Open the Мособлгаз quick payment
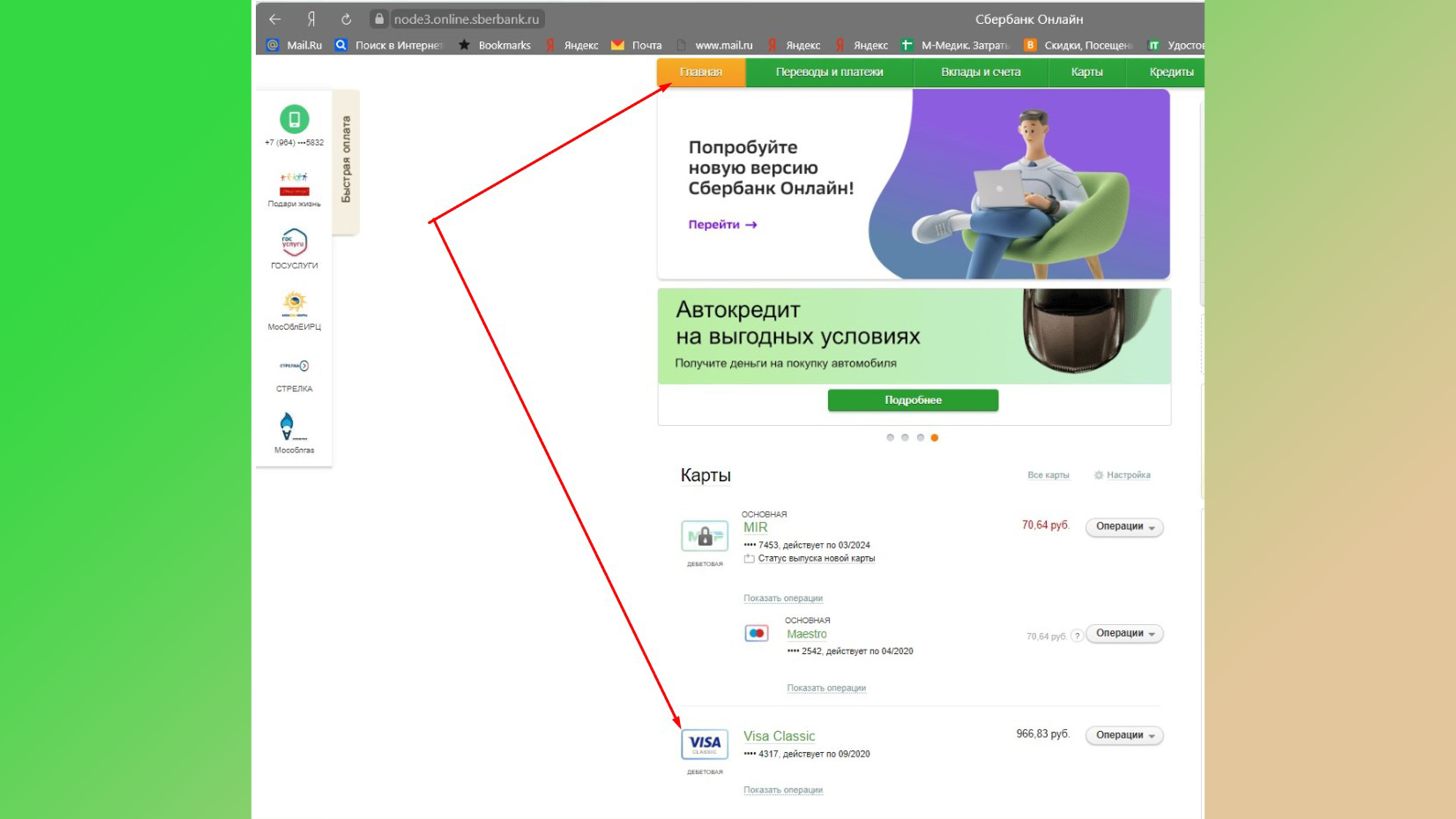The image size is (1456, 819). pos(294,433)
